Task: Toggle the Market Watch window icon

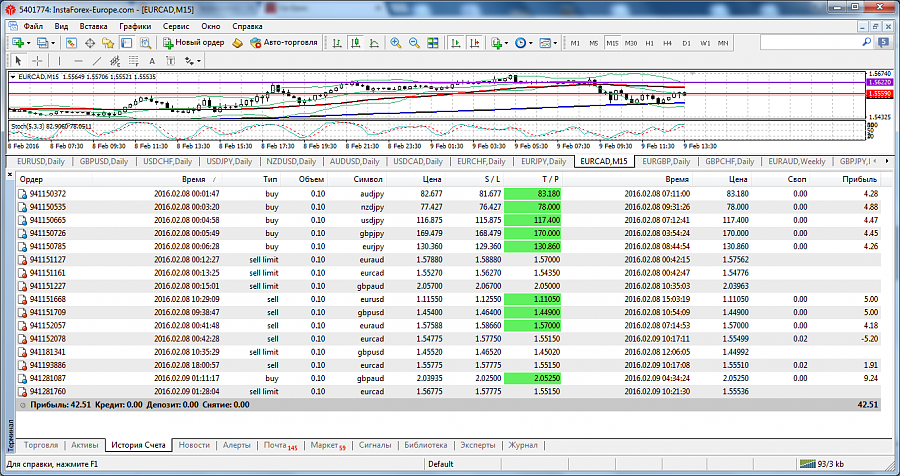Action: (x=71, y=42)
